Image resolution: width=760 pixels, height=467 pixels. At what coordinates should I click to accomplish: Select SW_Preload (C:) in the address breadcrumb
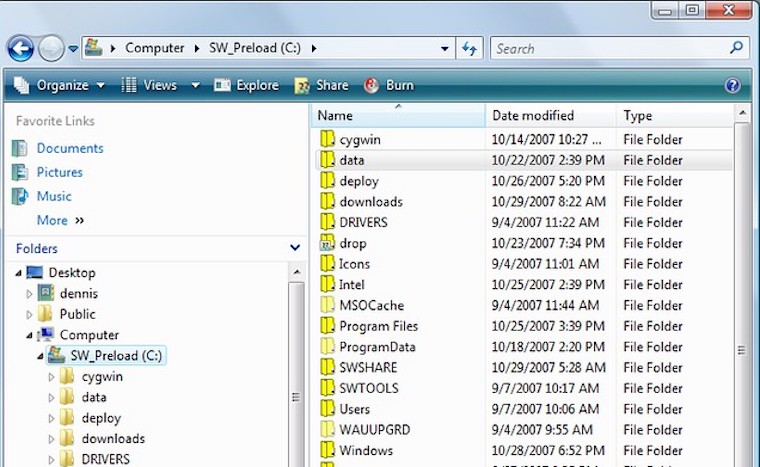(255, 48)
